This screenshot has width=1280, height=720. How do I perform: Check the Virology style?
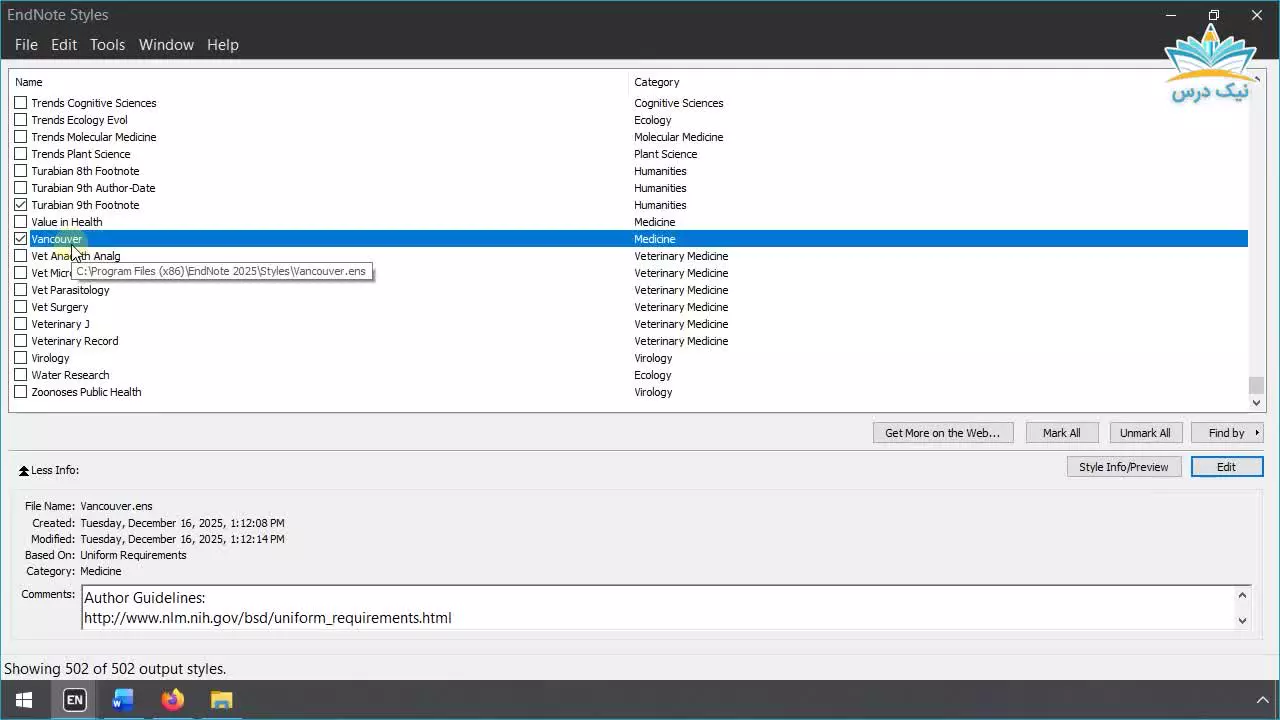21,358
